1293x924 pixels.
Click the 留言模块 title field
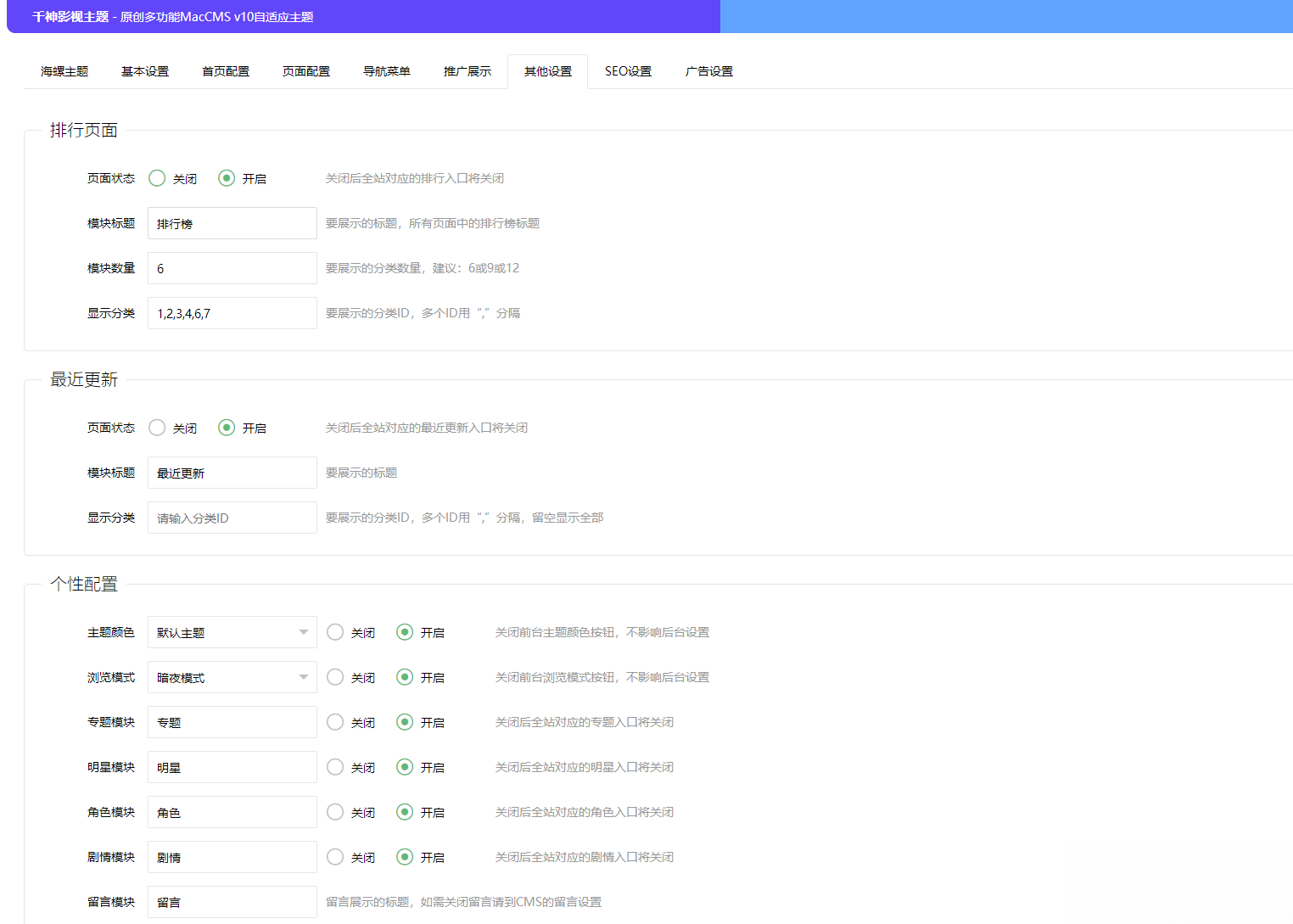click(x=232, y=902)
